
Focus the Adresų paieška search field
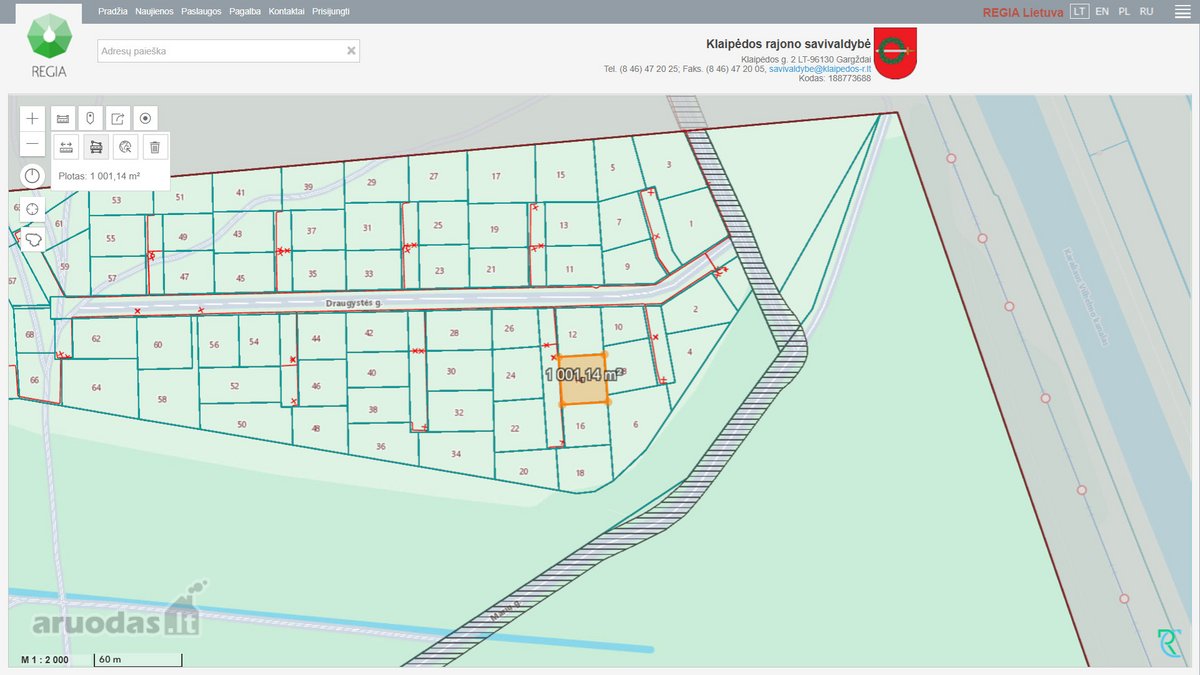click(228, 51)
